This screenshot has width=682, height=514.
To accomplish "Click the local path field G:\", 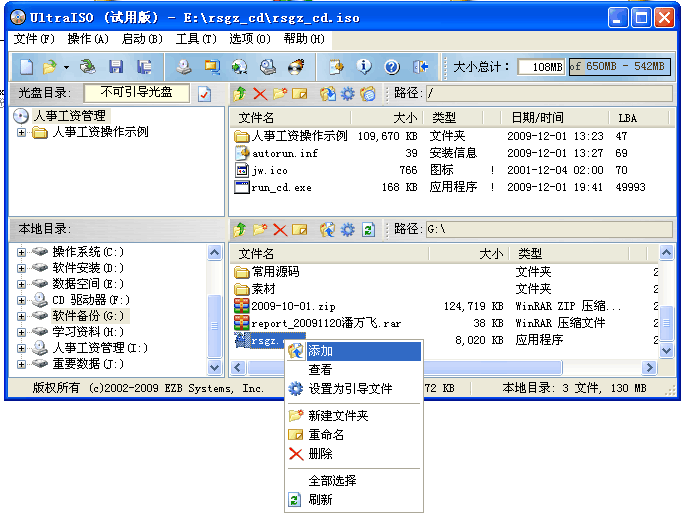I will pyautogui.click(x=549, y=229).
